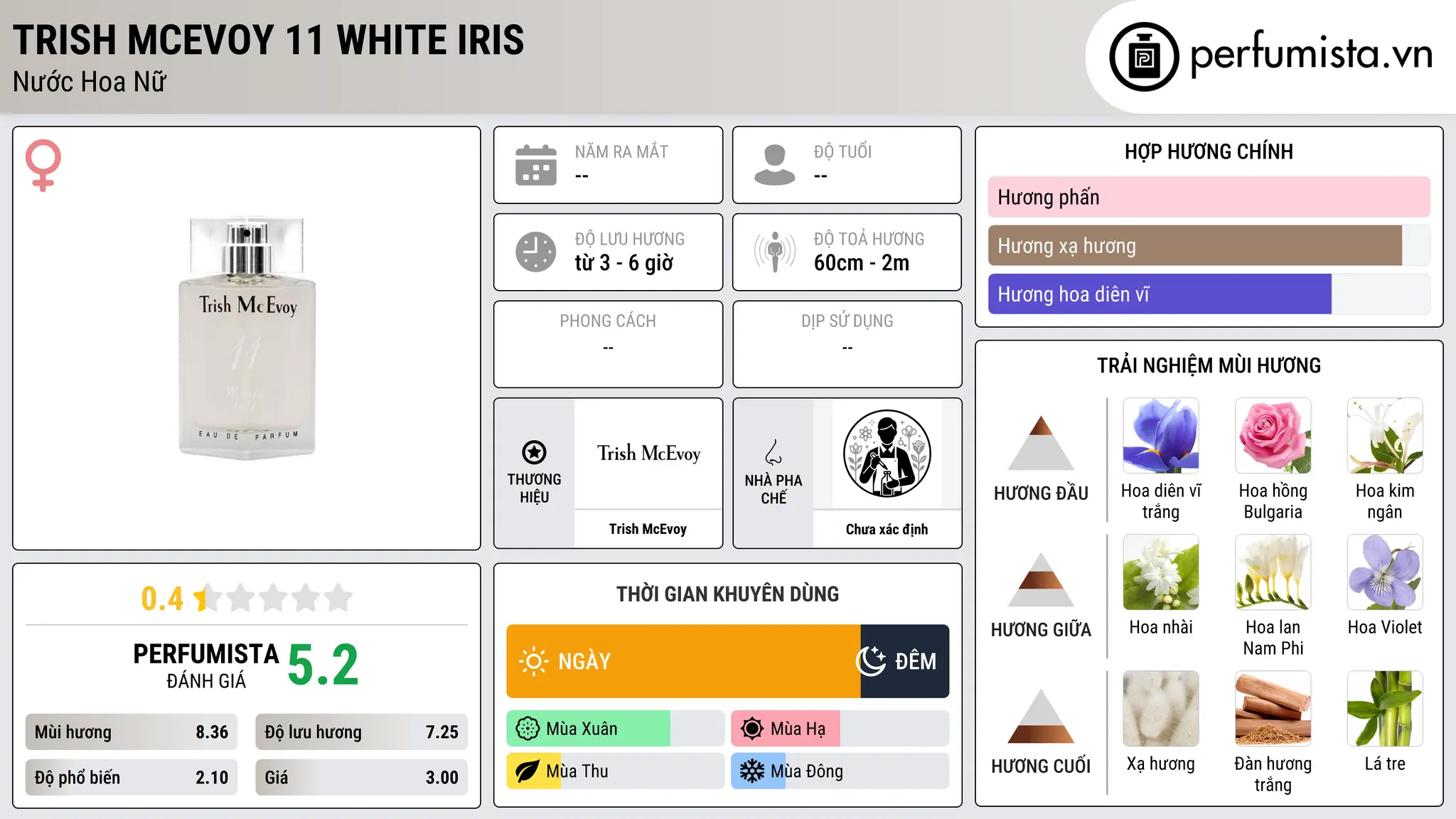Open the Đàn hương trắng note image
The height and width of the screenshot is (819, 1456).
(x=1273, y=709)
